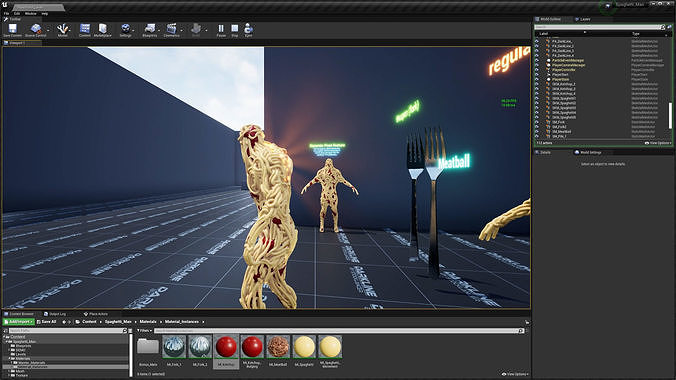676x380 pixels.
Task: Click the greyed Build toolbar icon
Action: pyautogui.click(x=196, y=29)
